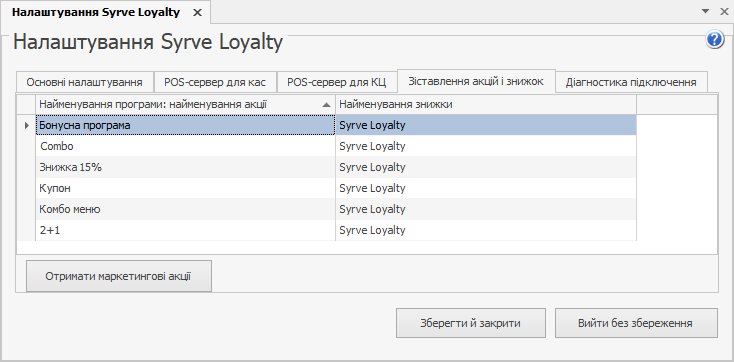Open the discount cell for the Купон row
734x362 pixels.
click(x=486, y=188)
